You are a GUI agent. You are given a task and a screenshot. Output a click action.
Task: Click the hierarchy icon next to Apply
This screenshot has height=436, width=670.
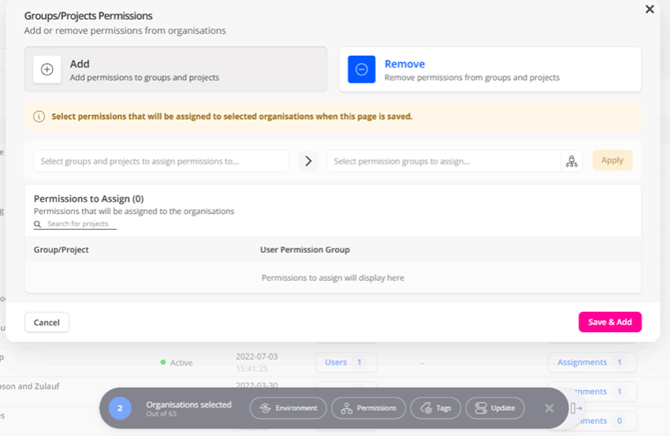pyautogui.click(x=572, y=161)
